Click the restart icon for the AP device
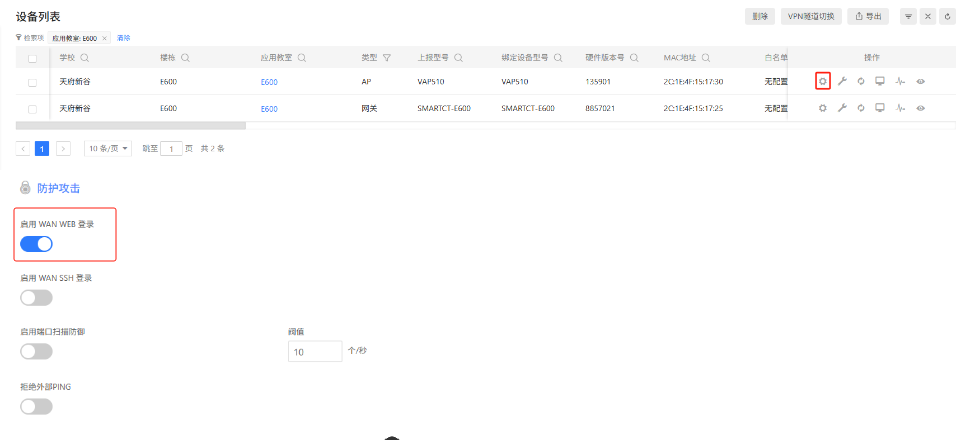This screenshot has width=965, height=440. click(860, 81)
